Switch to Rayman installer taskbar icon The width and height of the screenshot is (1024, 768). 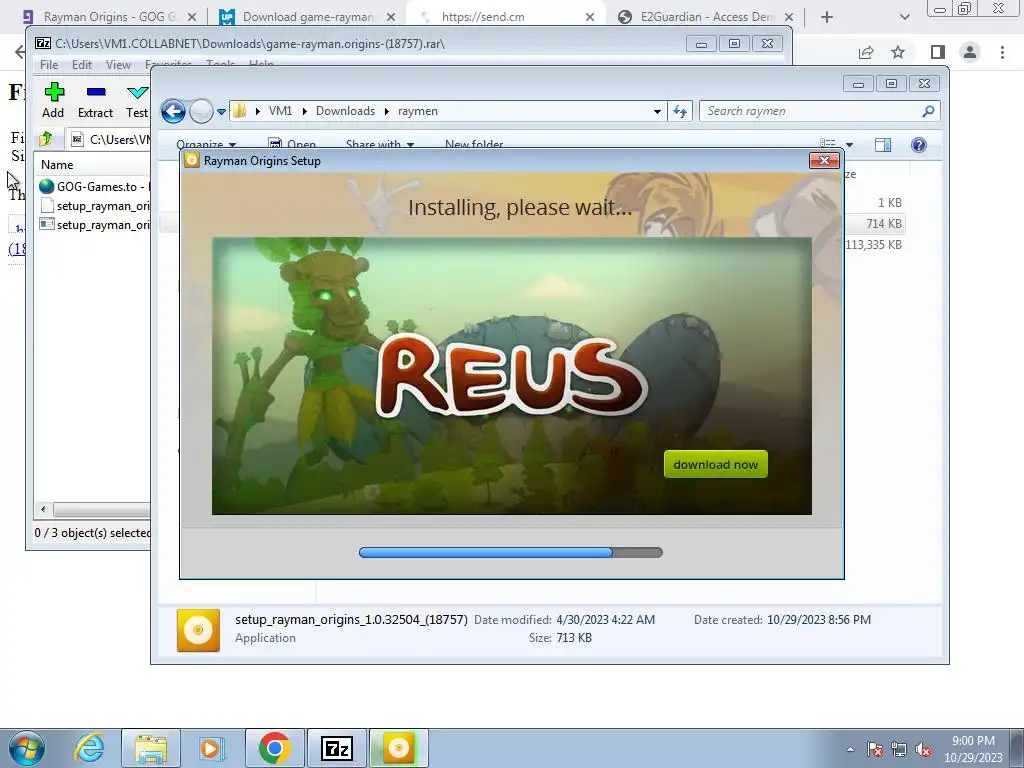click(x=399, y=748)
